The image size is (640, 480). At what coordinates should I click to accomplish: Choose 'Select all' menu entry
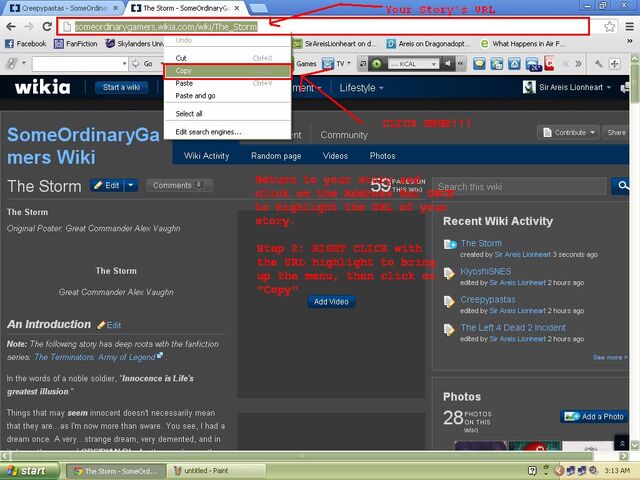coord(228,114)
